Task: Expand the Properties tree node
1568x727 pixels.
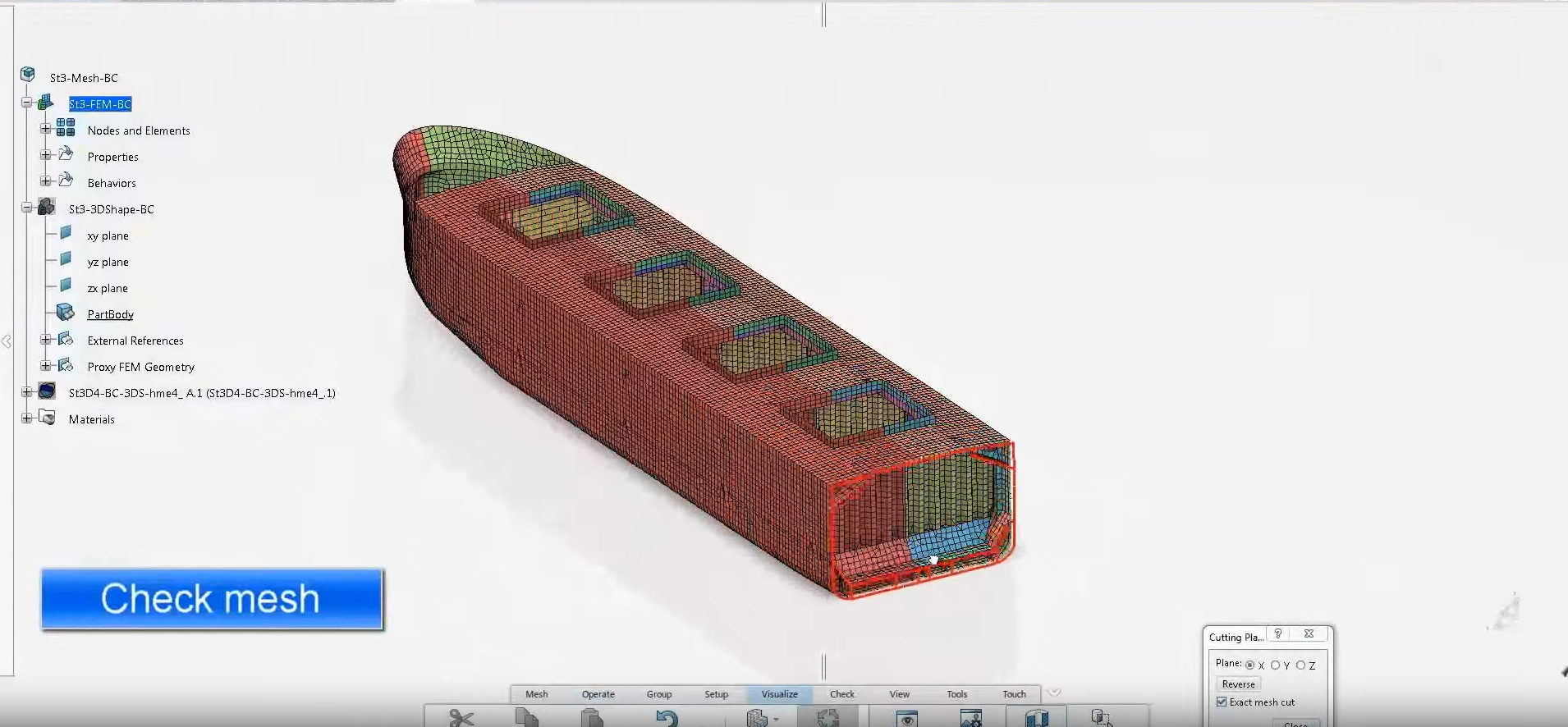Action: (46, 155)
